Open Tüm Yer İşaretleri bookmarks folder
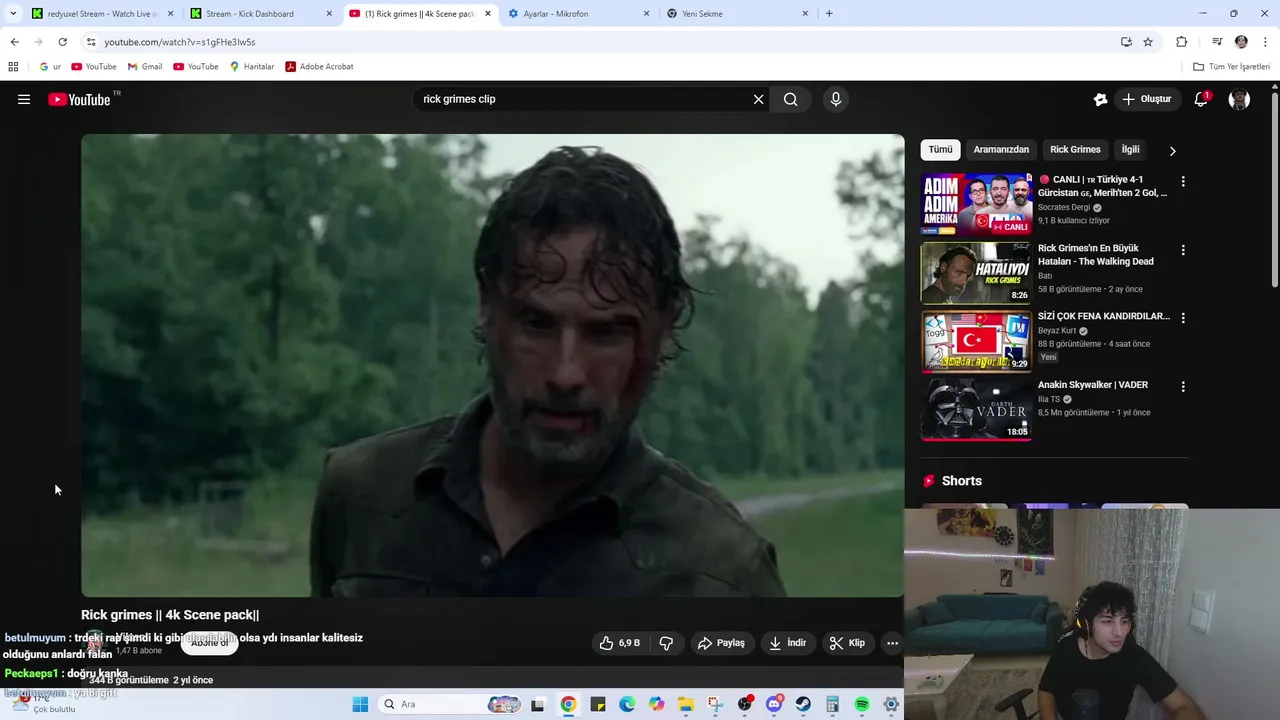The width and height of the screenshot is (1280, 720). (1232, 66)
